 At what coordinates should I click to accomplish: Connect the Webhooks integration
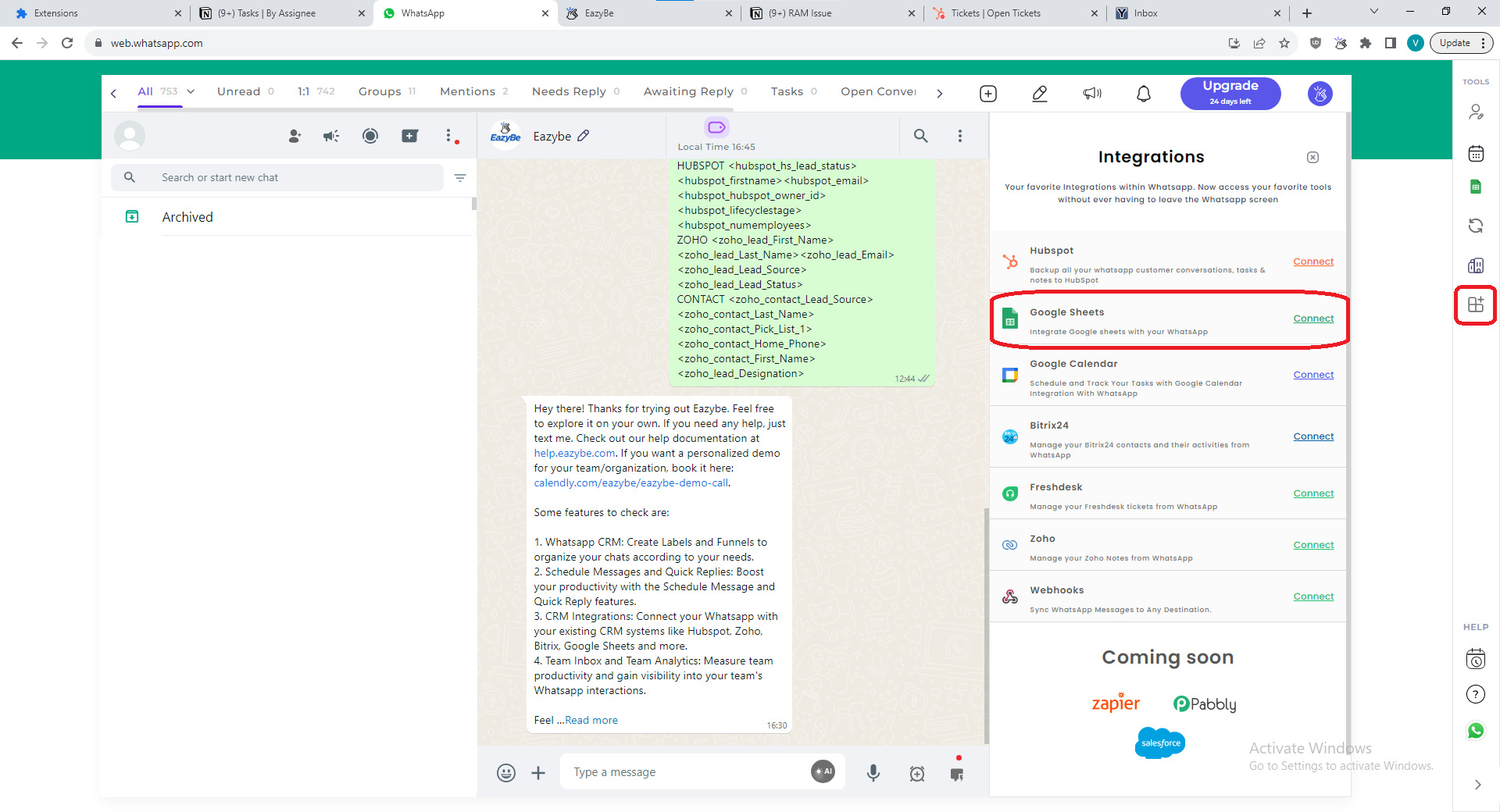tap(1312, 597)
